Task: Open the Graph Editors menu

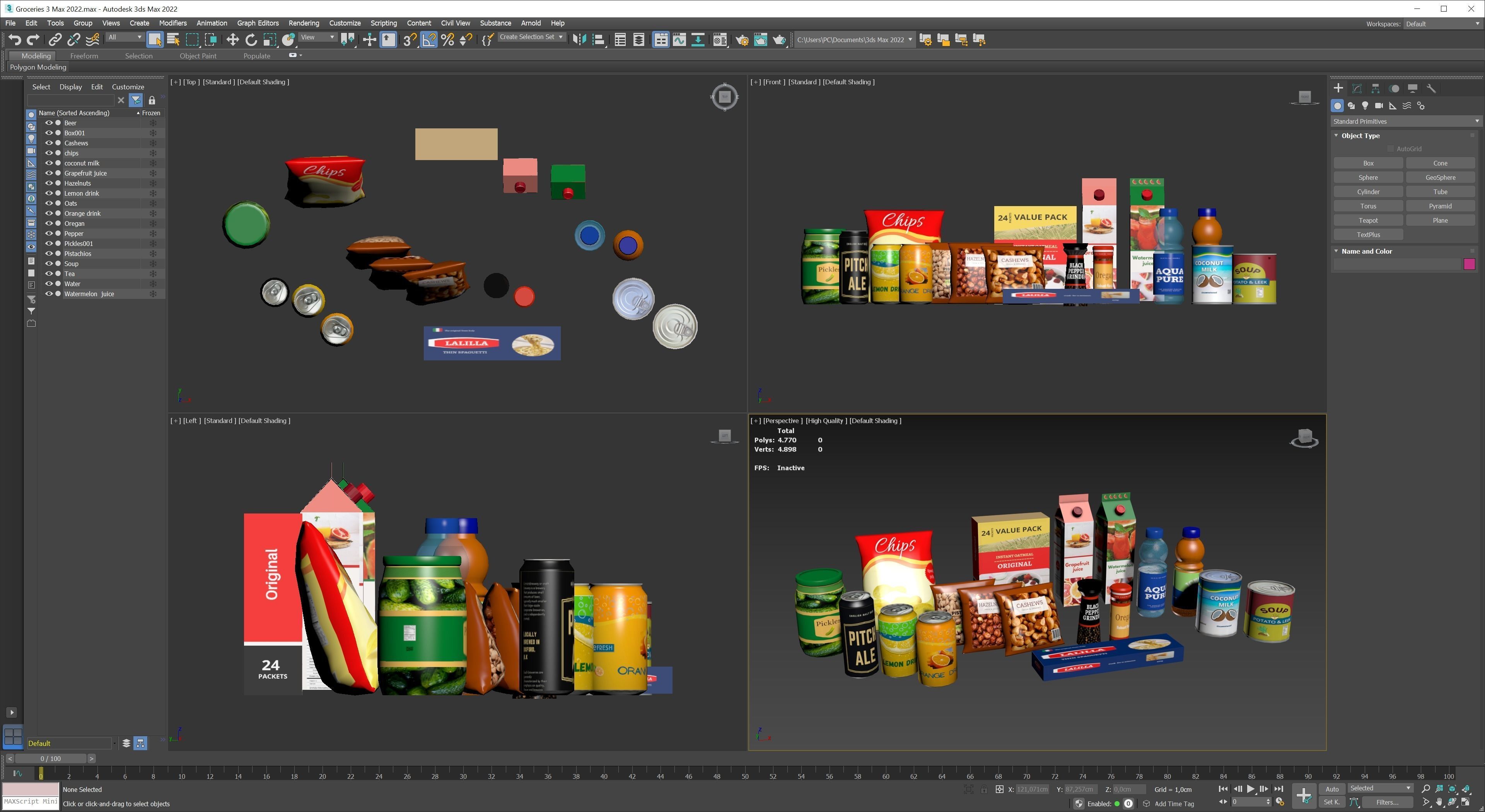Action: point(258,23)
